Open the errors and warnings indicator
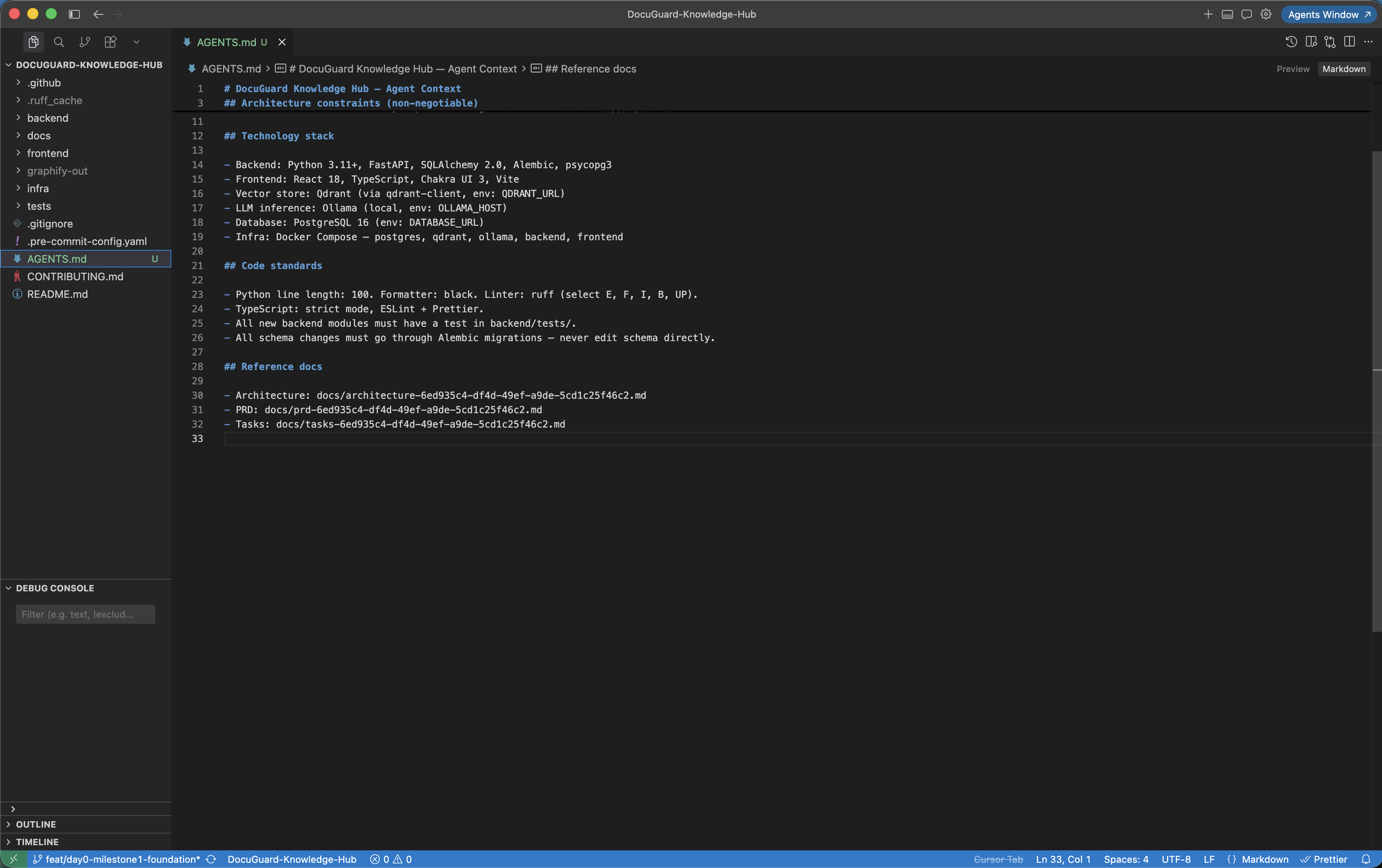Viewport: 1382px width, 868px height. (x=391, y=859)
